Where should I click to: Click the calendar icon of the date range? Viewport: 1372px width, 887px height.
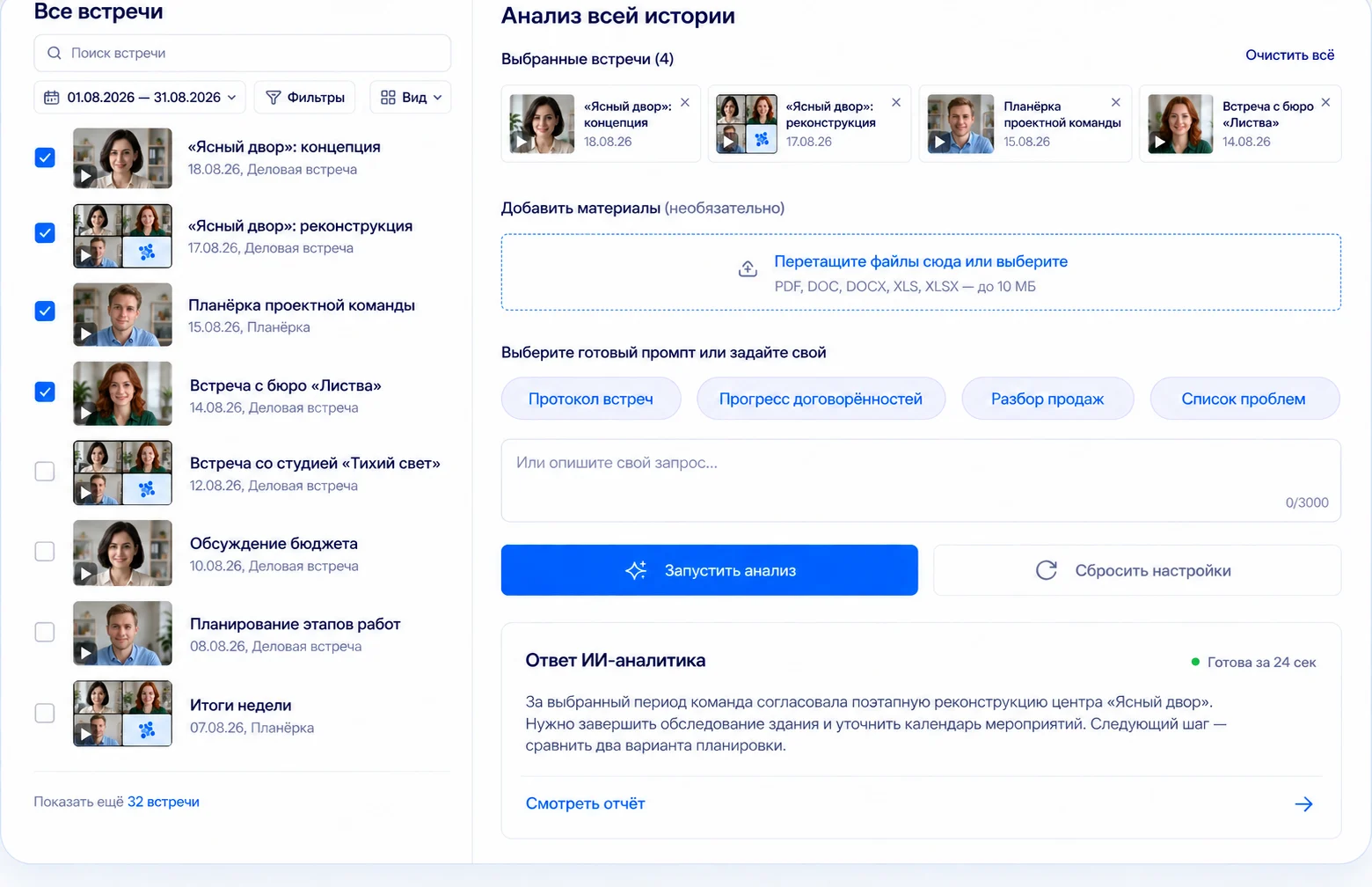(52, 97)
